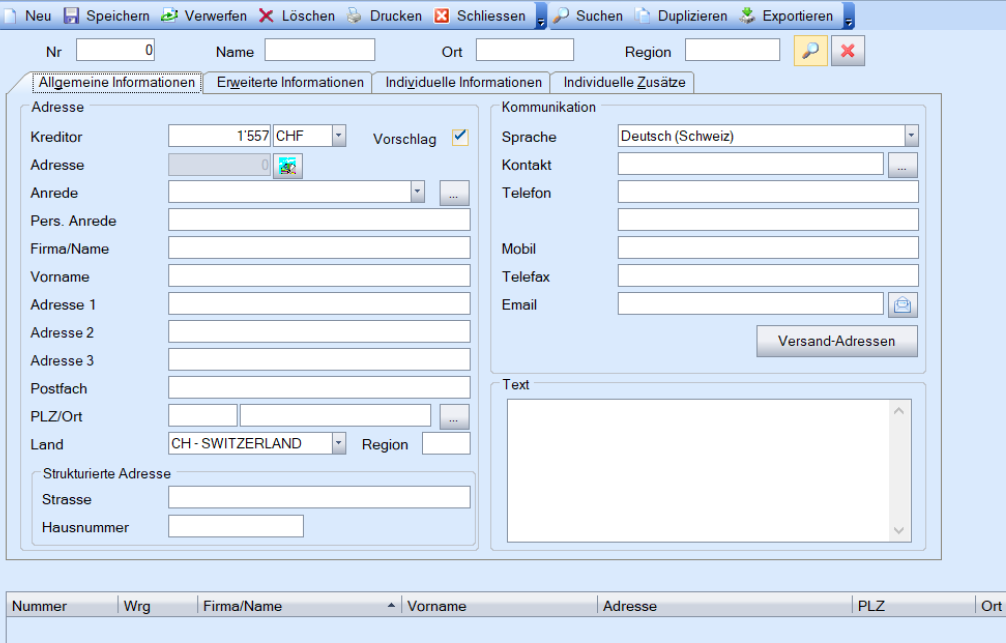
Task: Click the email send icon
Action: coord(902,305)
